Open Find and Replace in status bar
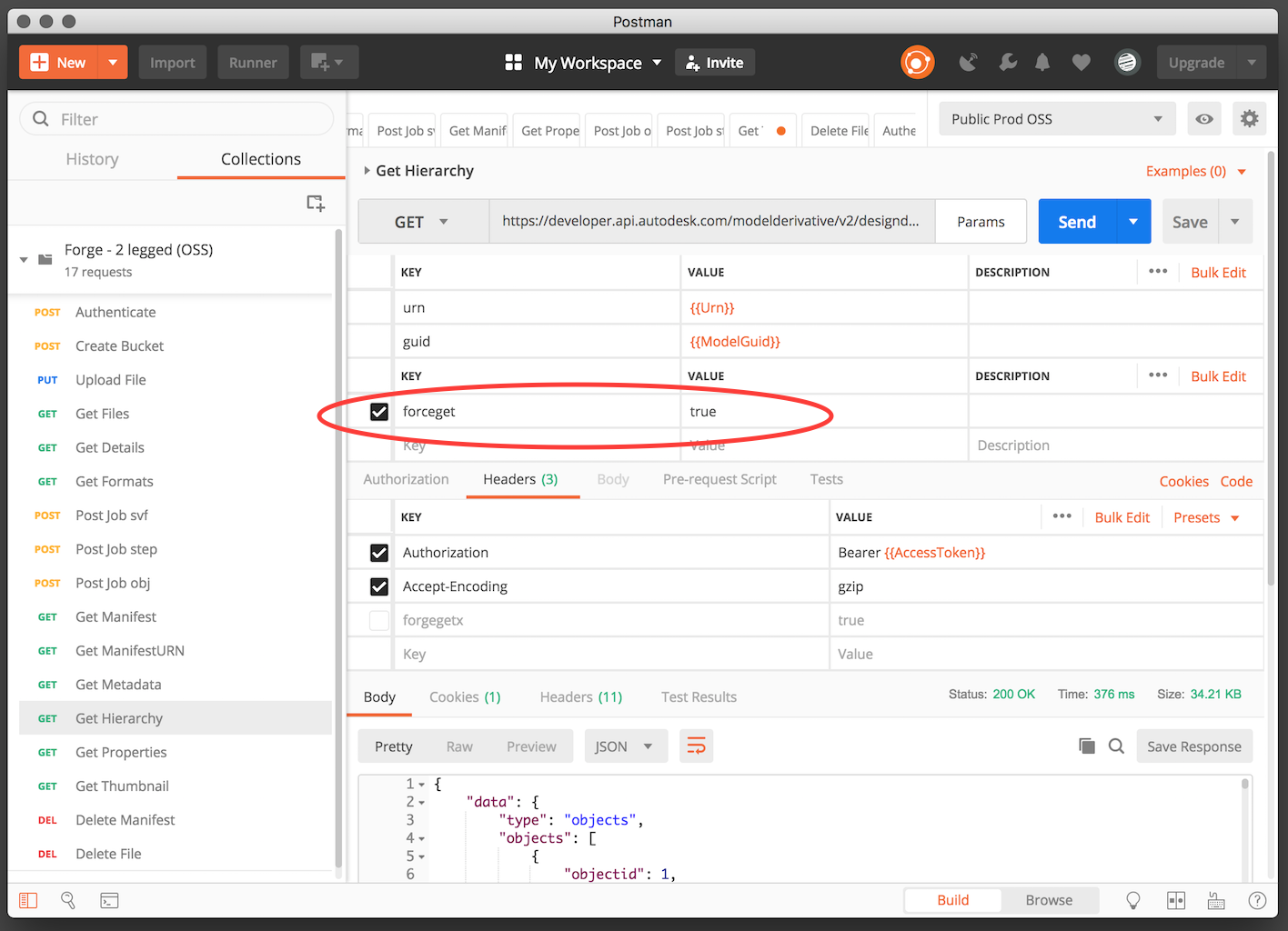Viewport: 1288px width, 931px height. pos(68,900)
